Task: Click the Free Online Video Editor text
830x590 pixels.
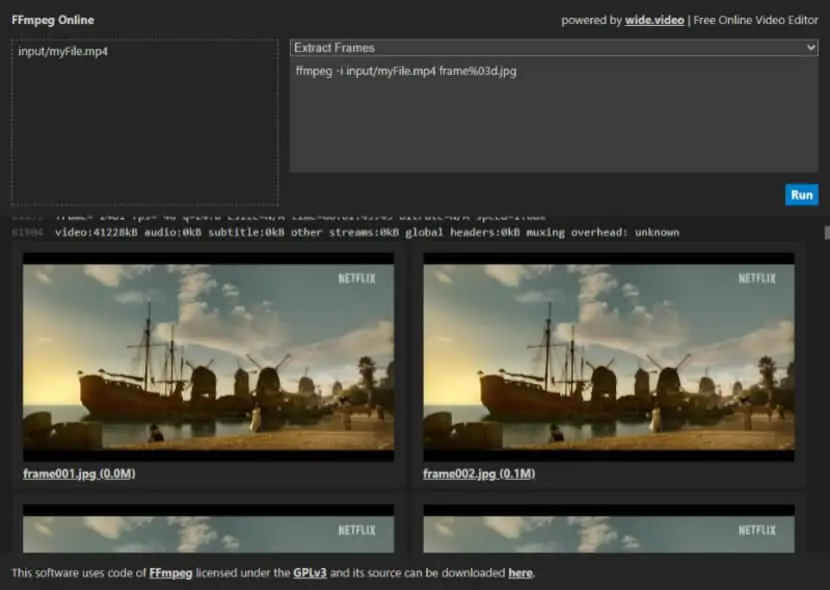Action: [x=756, y=20]
